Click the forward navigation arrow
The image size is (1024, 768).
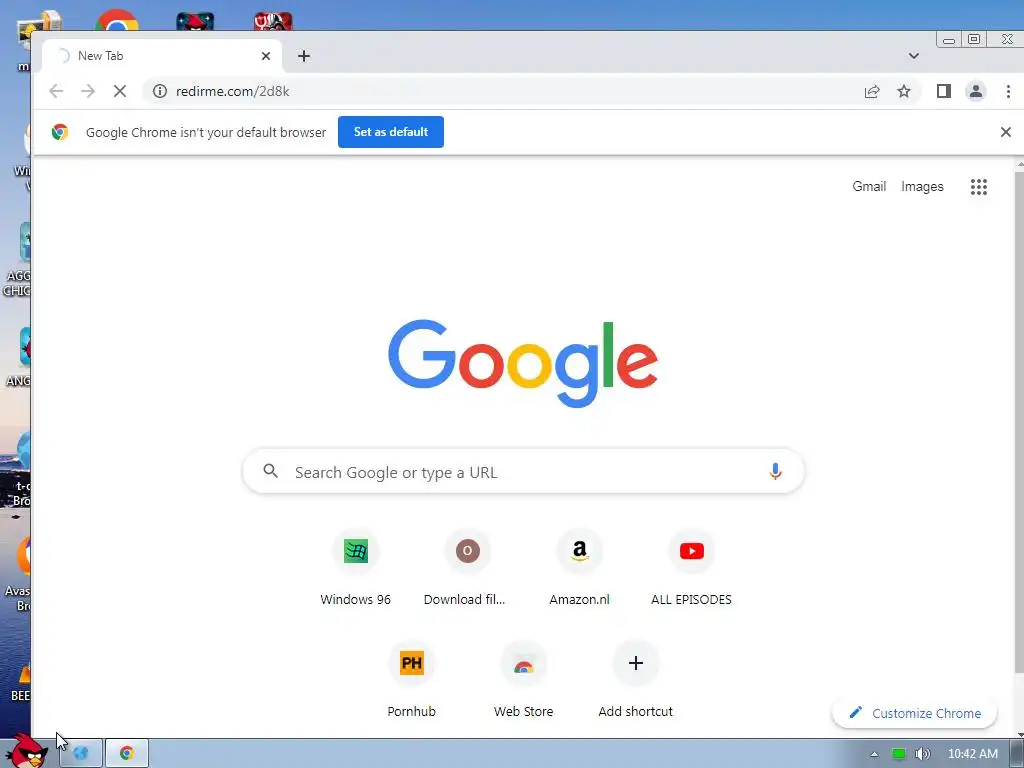[88, 91]
